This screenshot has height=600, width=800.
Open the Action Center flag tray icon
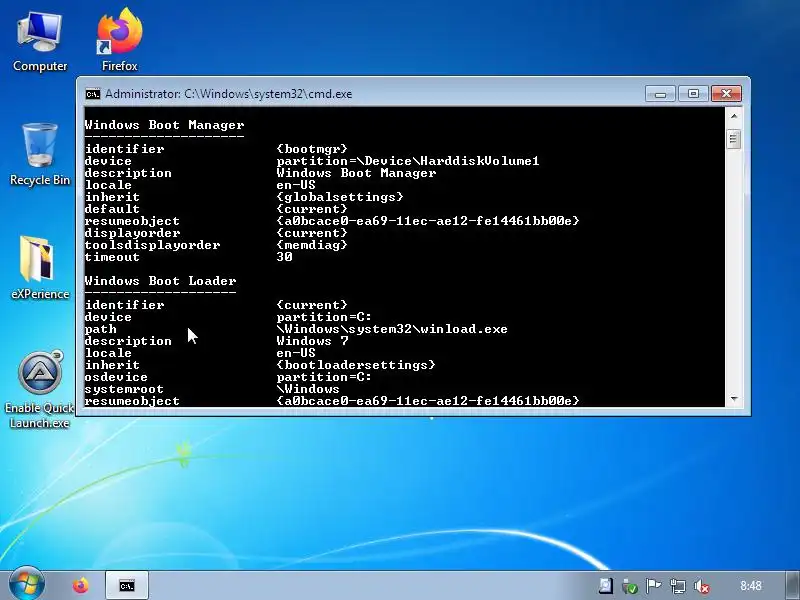click(653, 586)
